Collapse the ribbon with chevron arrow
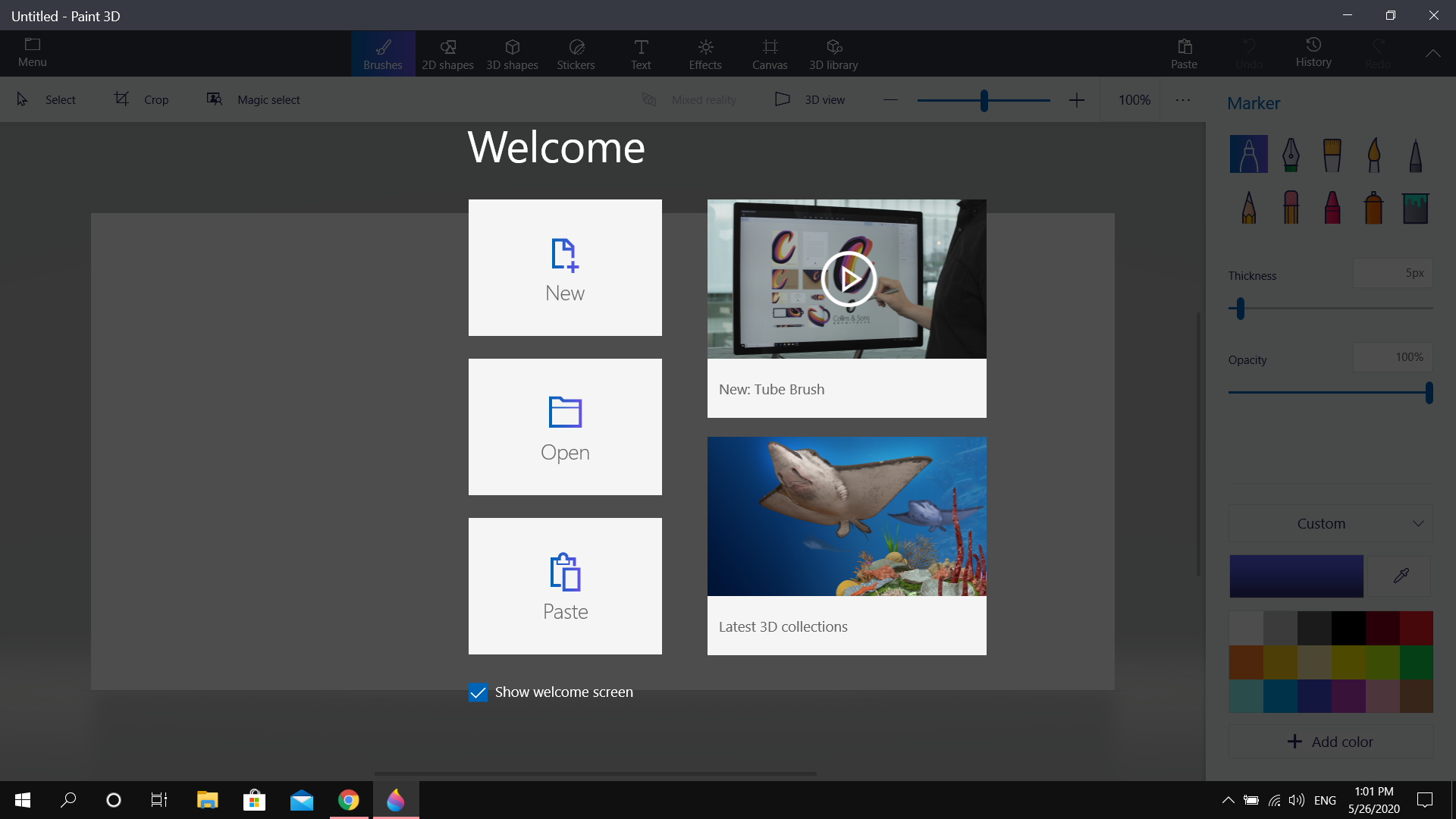Viewport: 1456px width, 819px height. point(1432,53)
